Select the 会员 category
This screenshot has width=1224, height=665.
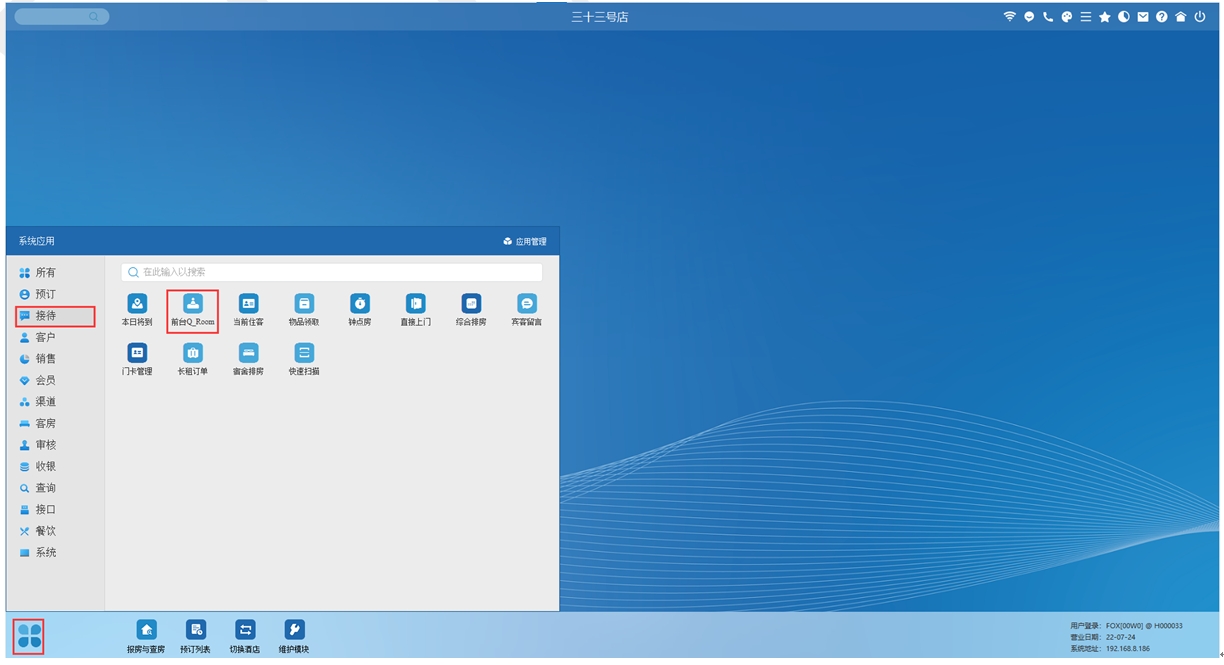[55, 380]
